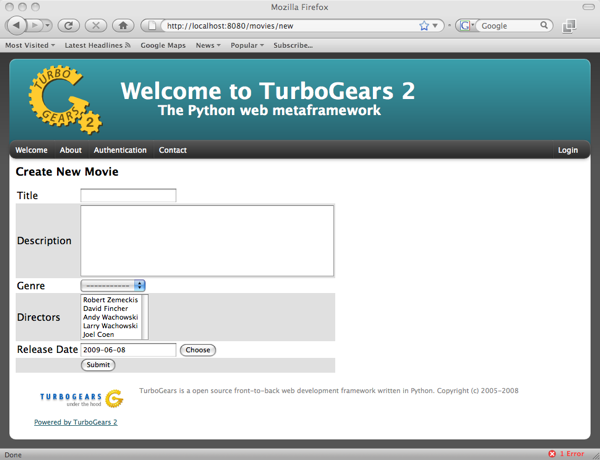This screenshot has height=460, width=600.
Task: Click the Directors list scrollbar
Action: tap(145, 317)
